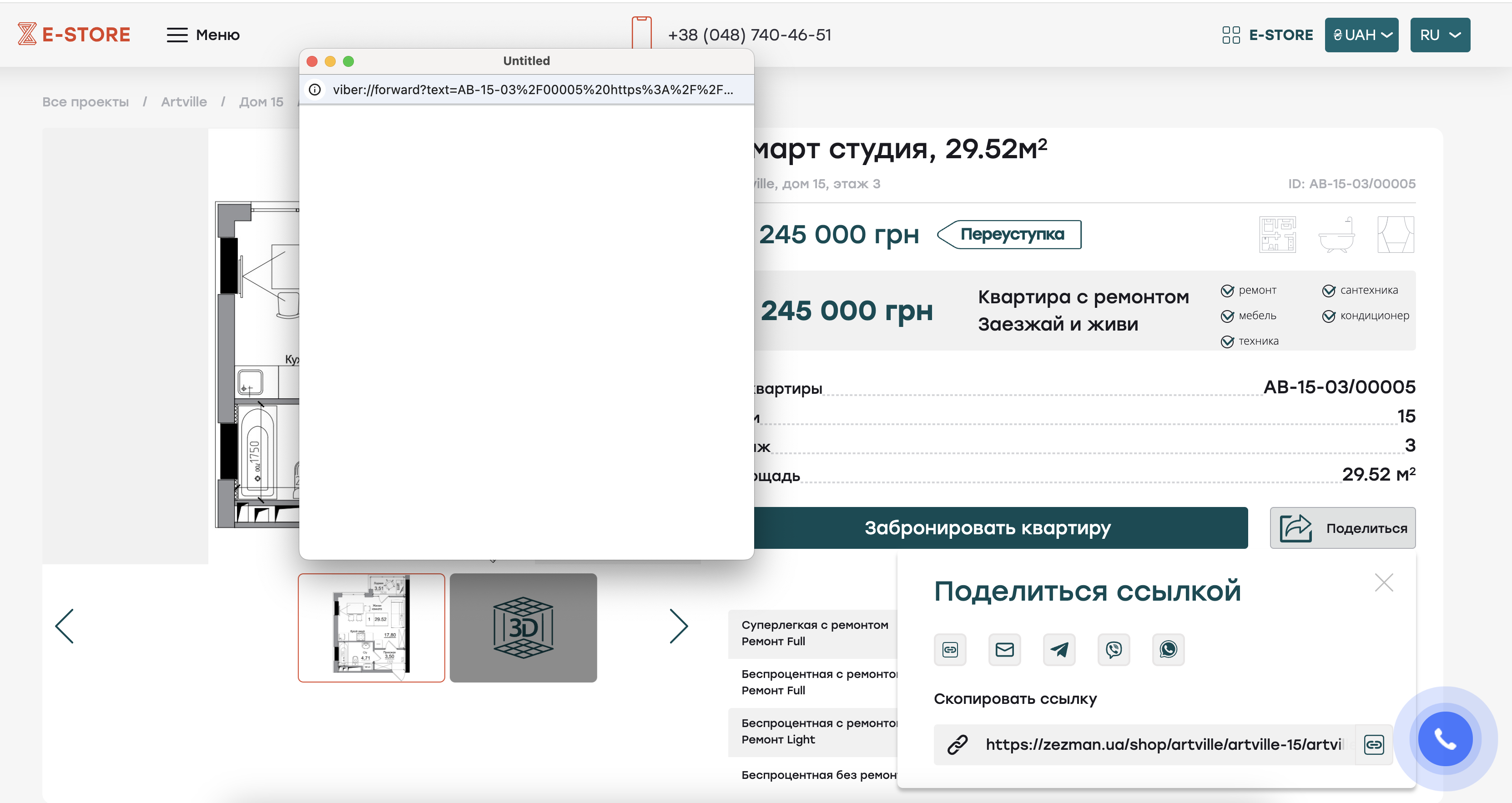
Task: Click the copy-link icon in share row
Action: tap(950, 649)
